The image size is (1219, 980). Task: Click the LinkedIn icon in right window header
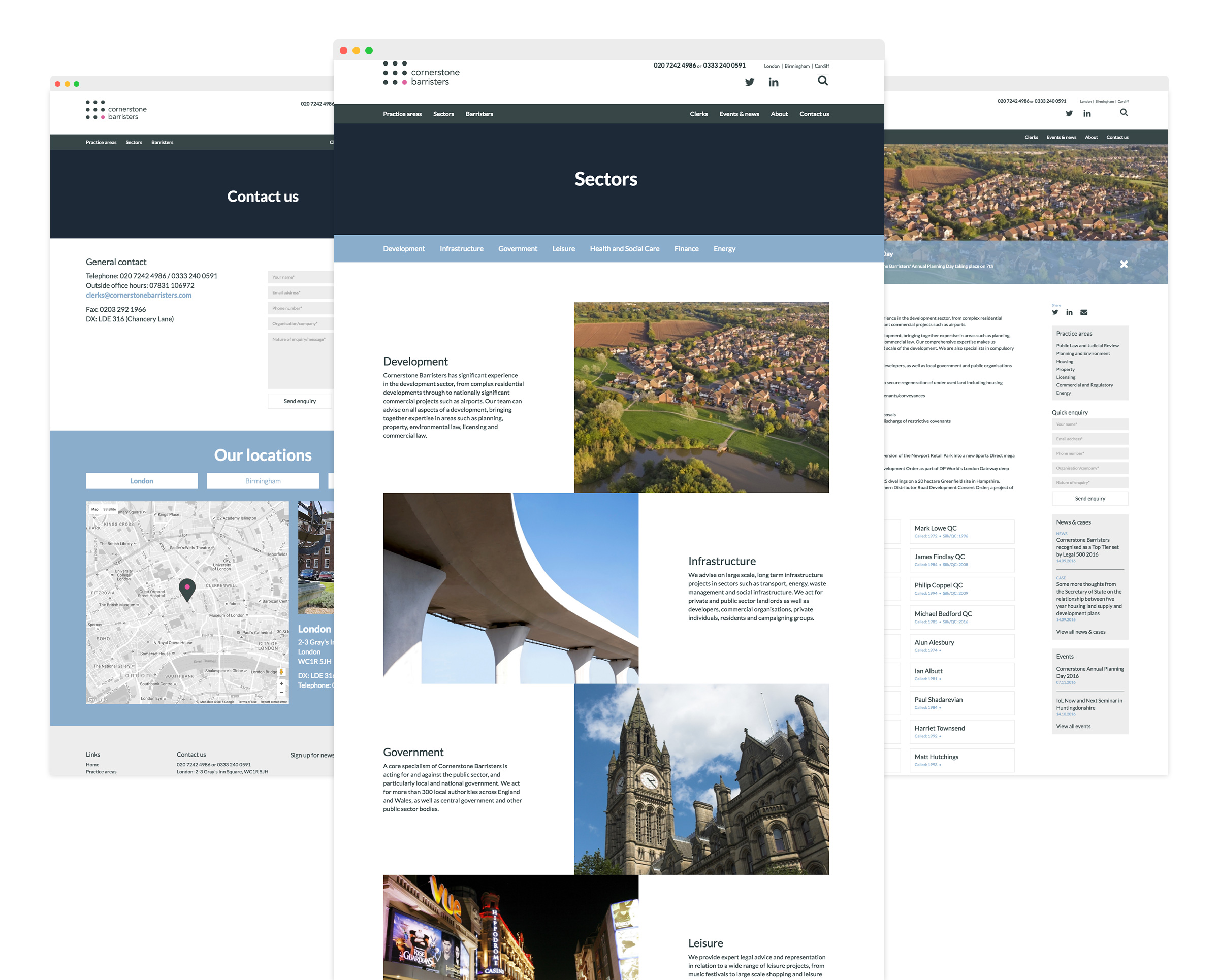click(x=1087, y=114)
